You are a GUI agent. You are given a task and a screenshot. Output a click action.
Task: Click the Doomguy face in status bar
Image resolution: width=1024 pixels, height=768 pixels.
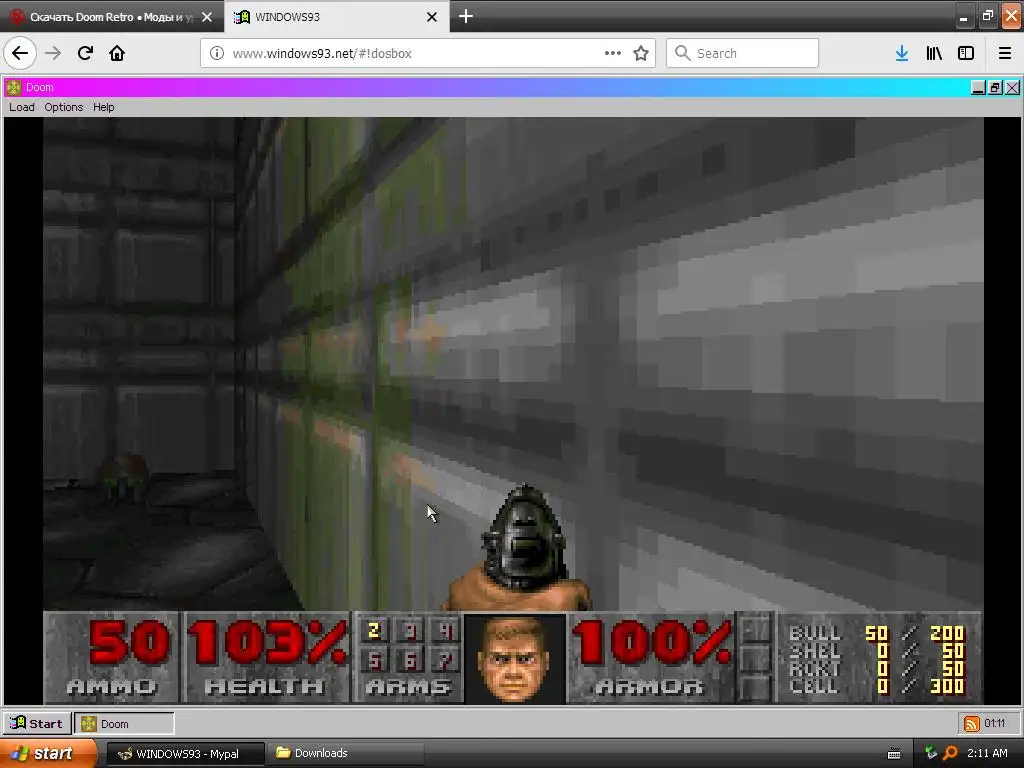point(515,658)
